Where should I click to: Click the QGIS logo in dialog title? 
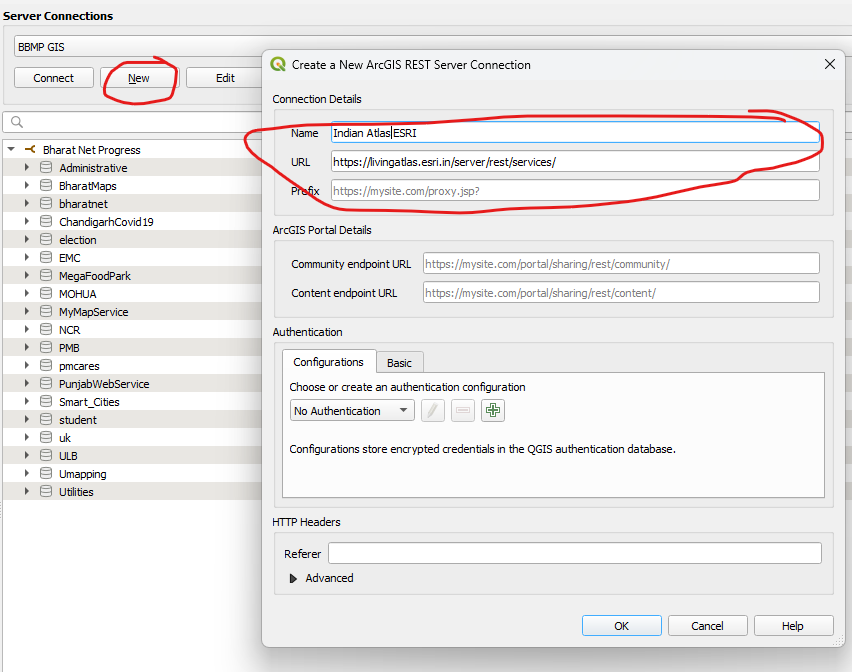point(278,65)
